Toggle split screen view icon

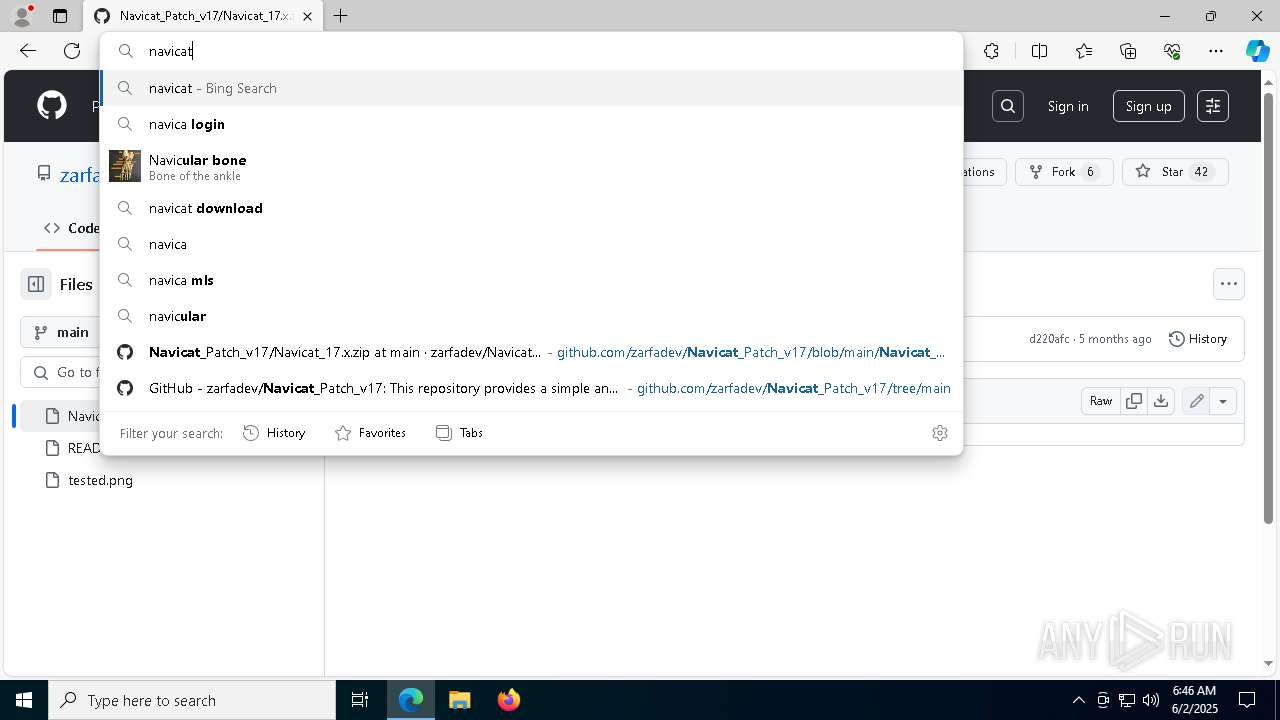(x=1039, y=51)
